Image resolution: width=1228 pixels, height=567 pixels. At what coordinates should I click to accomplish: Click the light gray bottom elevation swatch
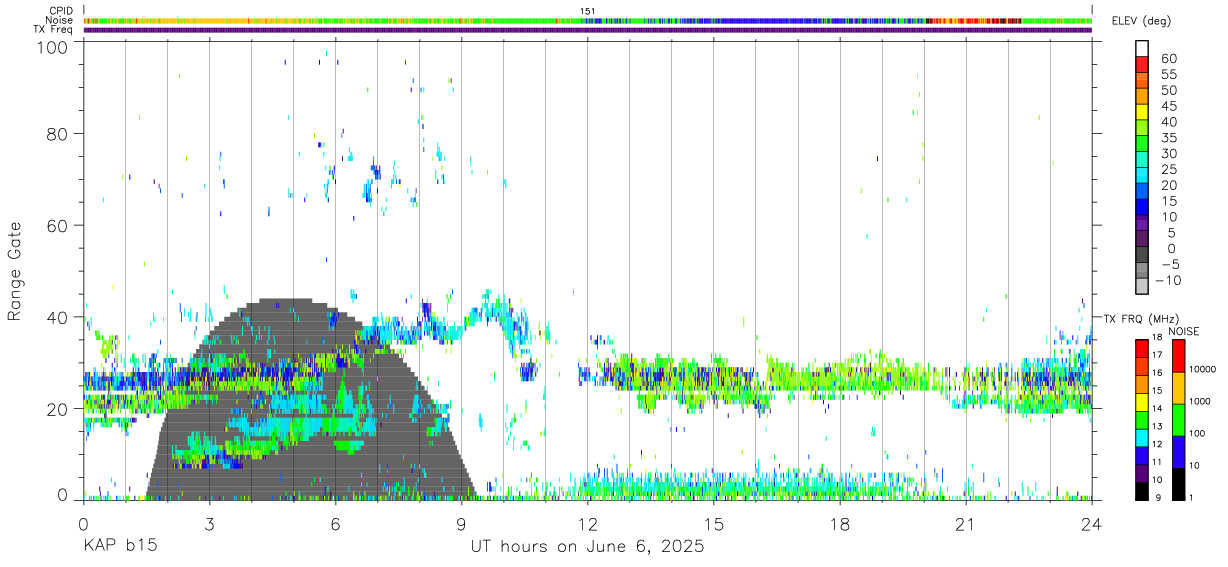[1142, 288]
